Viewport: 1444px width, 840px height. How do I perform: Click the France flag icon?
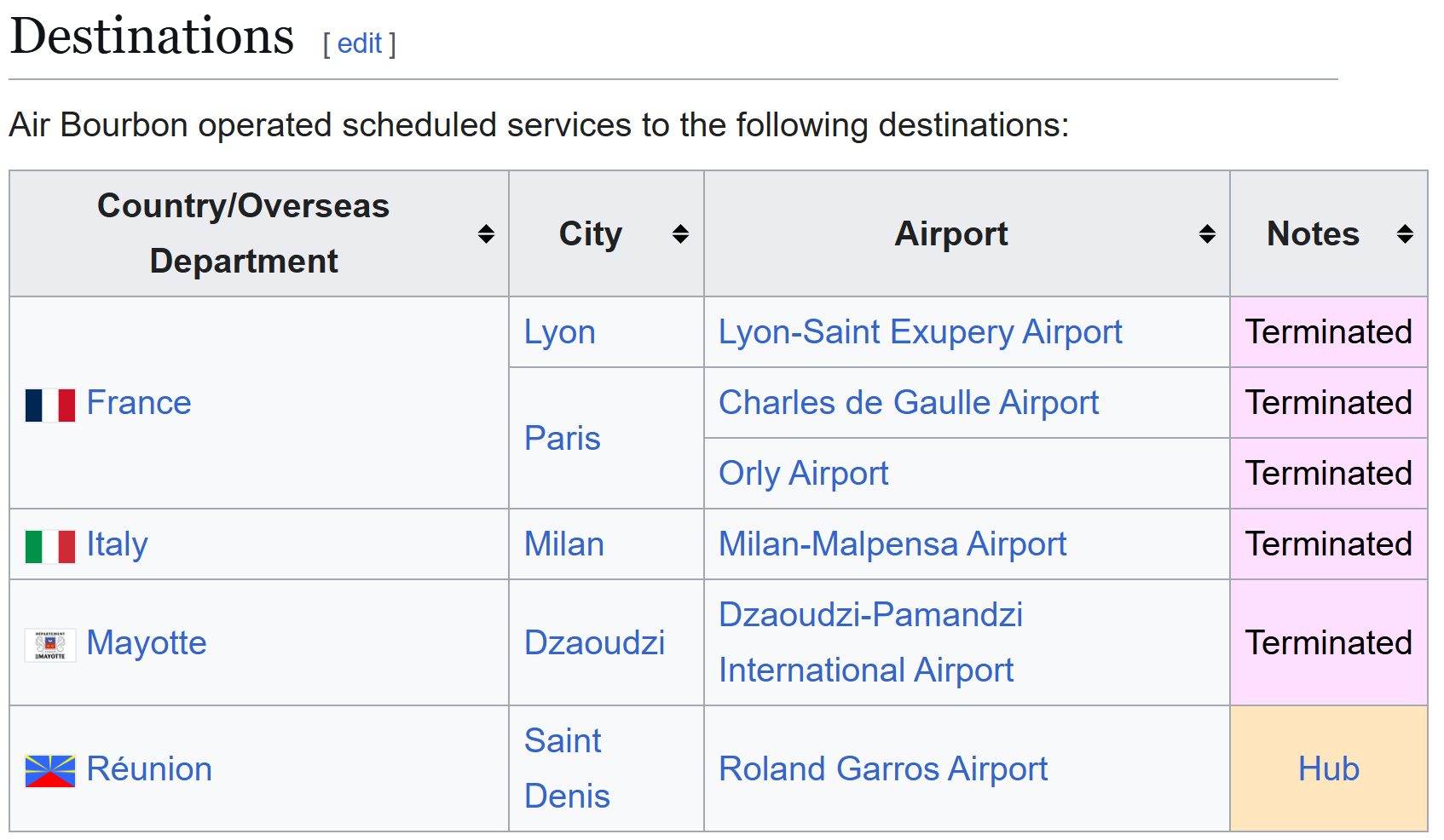pos(50,405)
